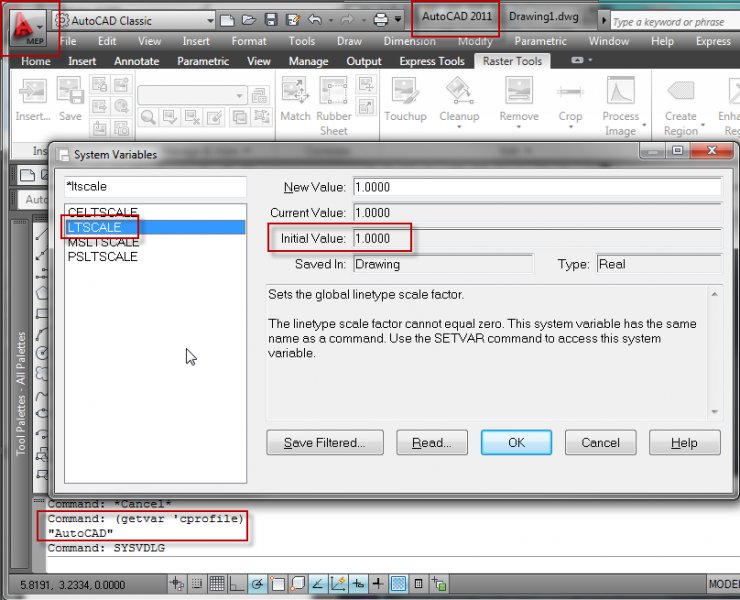Click the New Value input field
Image resolution: width=740 pixels, height=600 pixels.
(537, 187)
